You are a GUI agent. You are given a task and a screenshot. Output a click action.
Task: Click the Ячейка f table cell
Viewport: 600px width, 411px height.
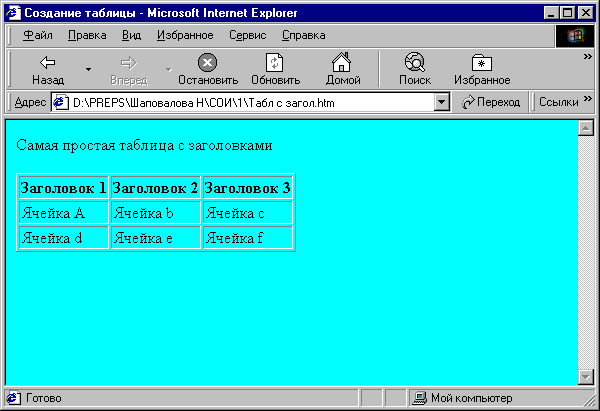(x=248, y=238)
